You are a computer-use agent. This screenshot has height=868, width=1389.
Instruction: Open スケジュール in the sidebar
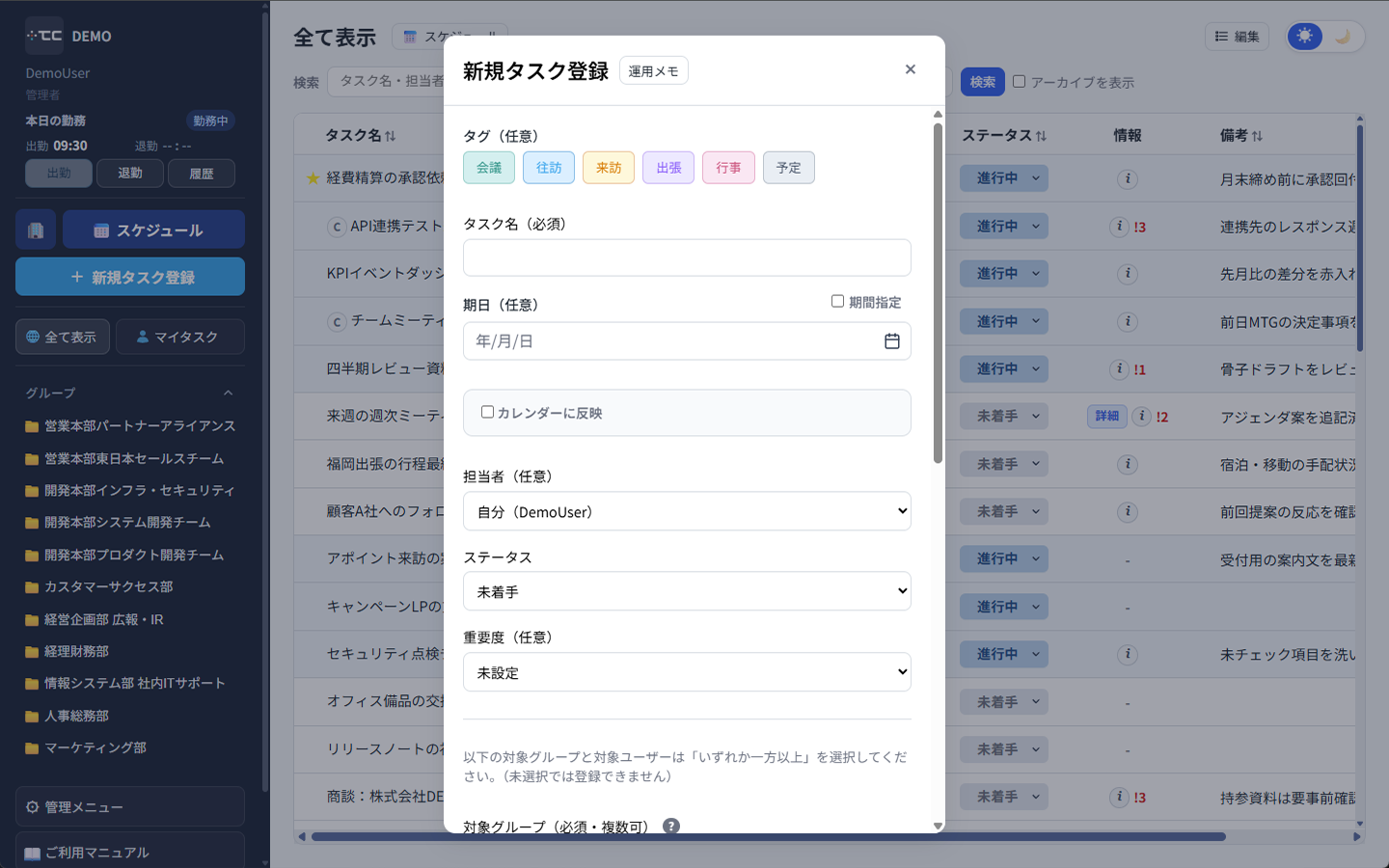(153, 231)
